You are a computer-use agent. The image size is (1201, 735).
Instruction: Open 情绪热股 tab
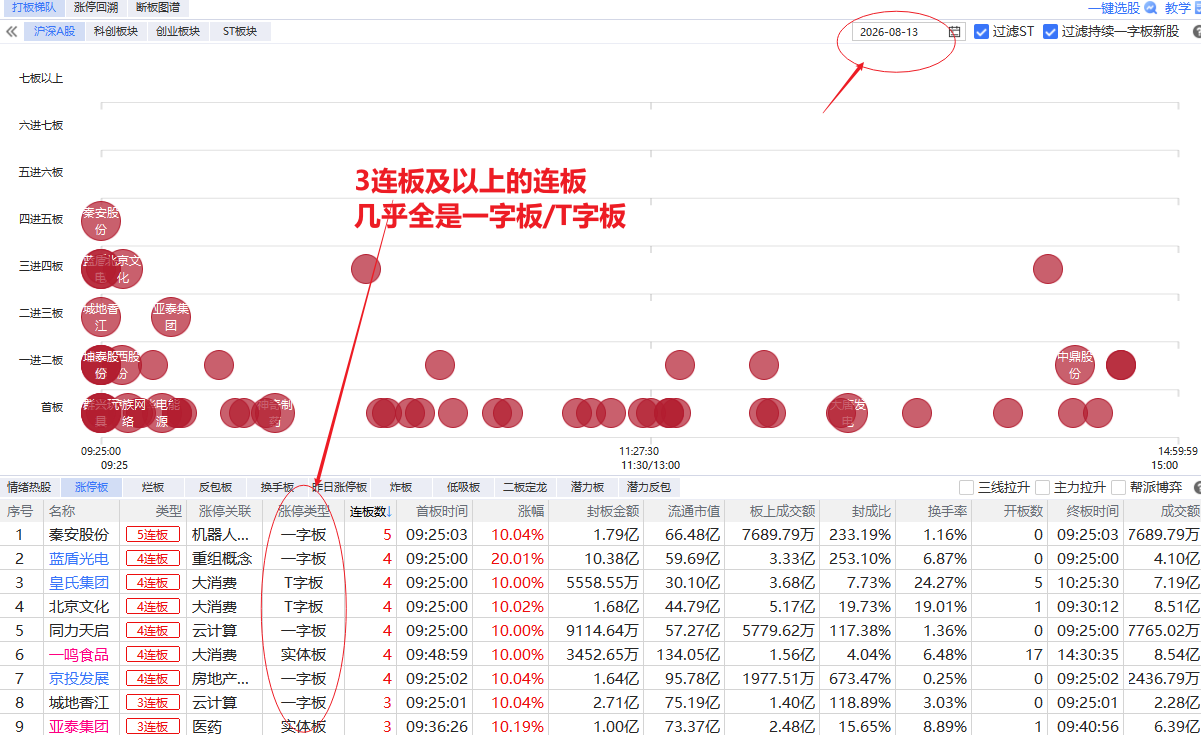[x=29, y=487]
